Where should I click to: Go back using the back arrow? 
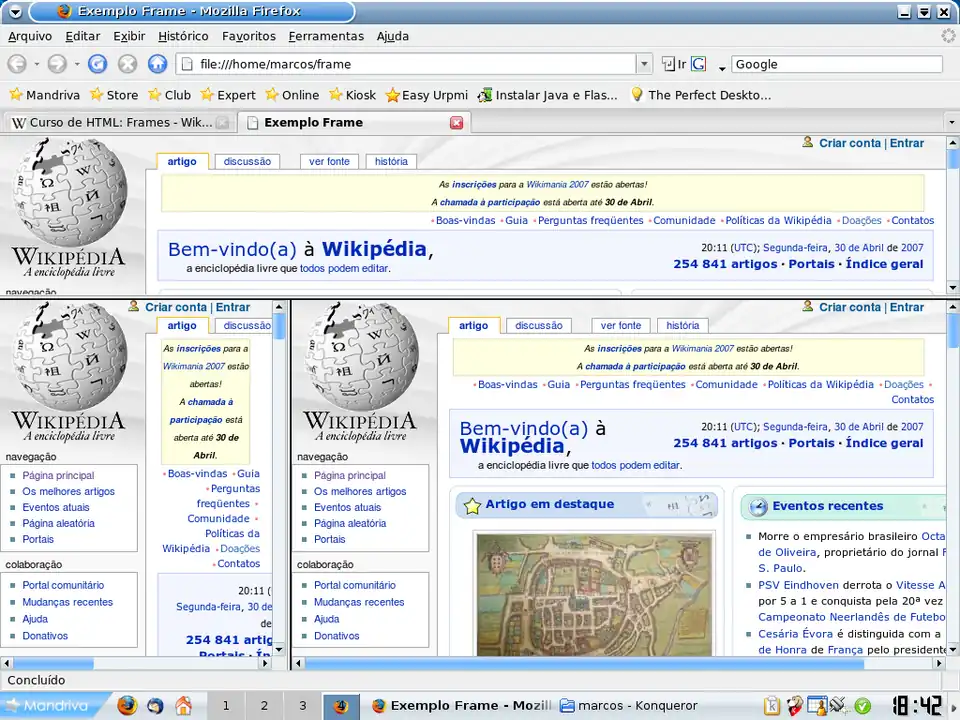coord(17,64)
